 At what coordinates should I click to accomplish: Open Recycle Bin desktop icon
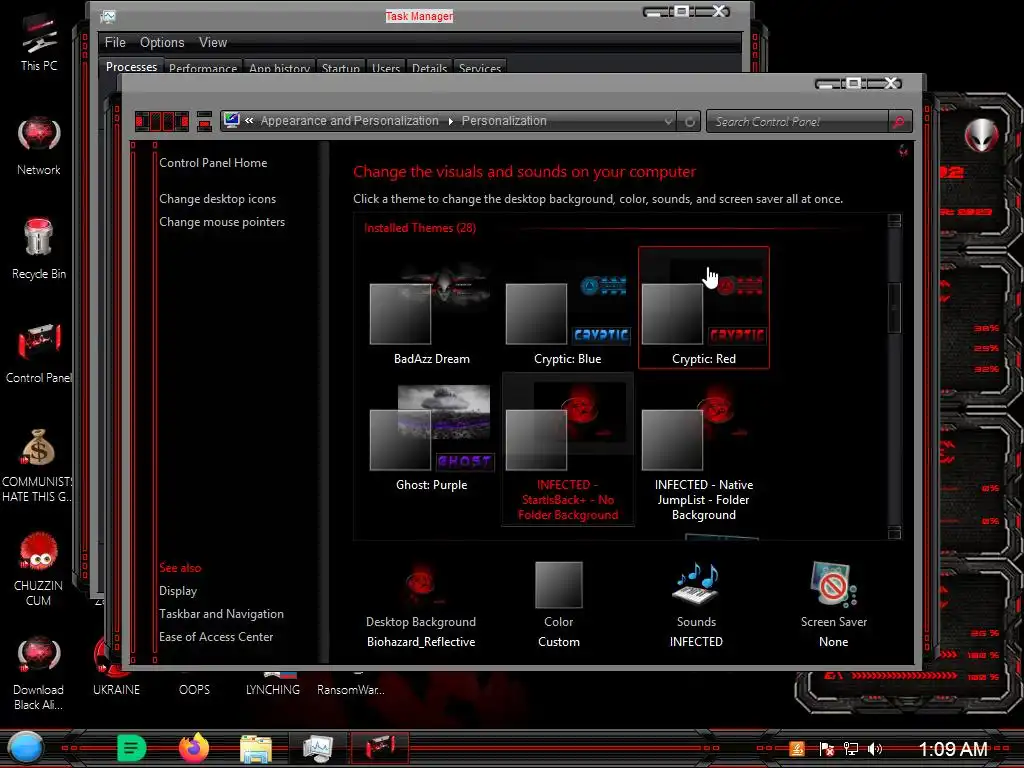point(39,248)
